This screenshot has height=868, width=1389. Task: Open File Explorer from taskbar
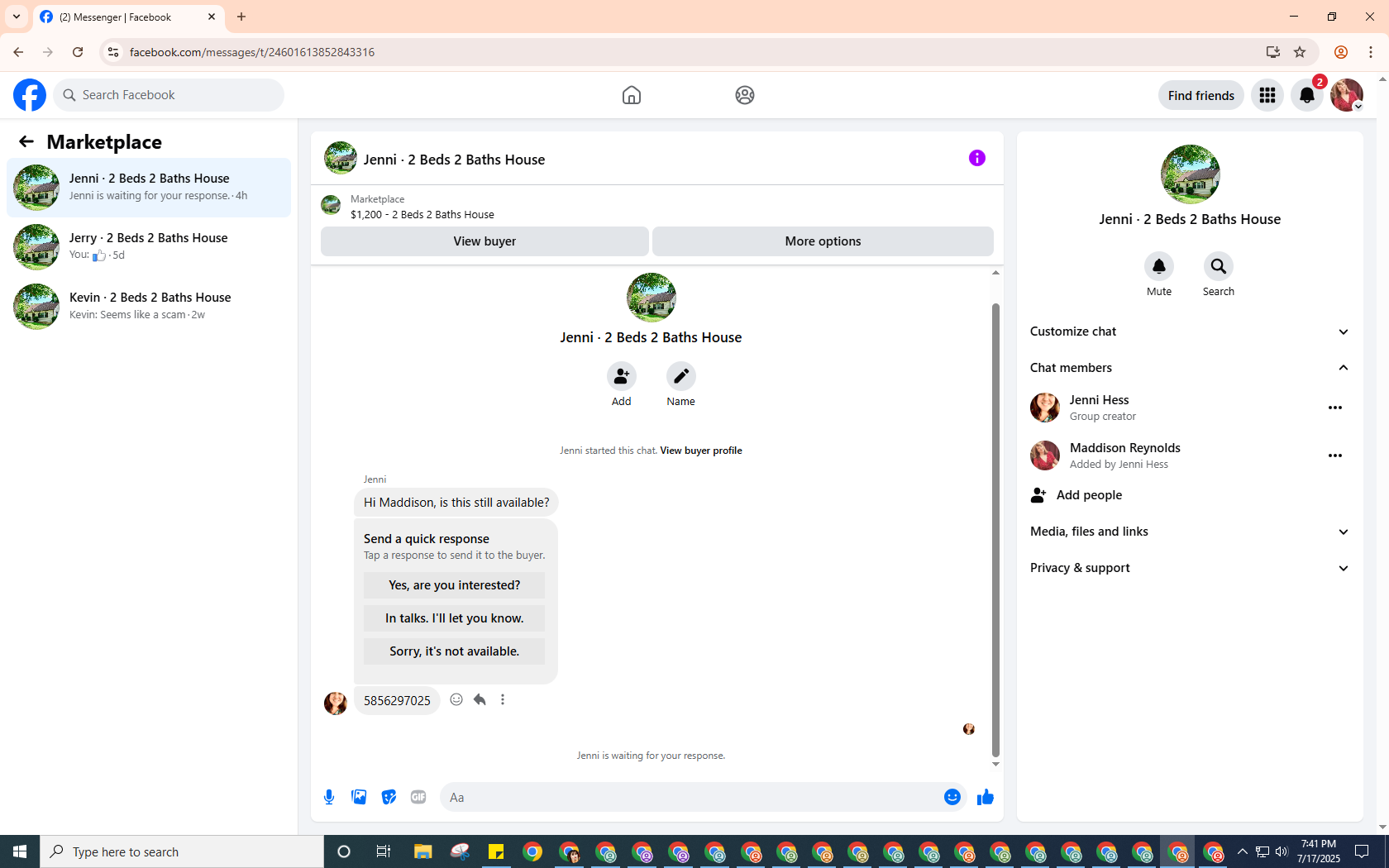(423, 851)
